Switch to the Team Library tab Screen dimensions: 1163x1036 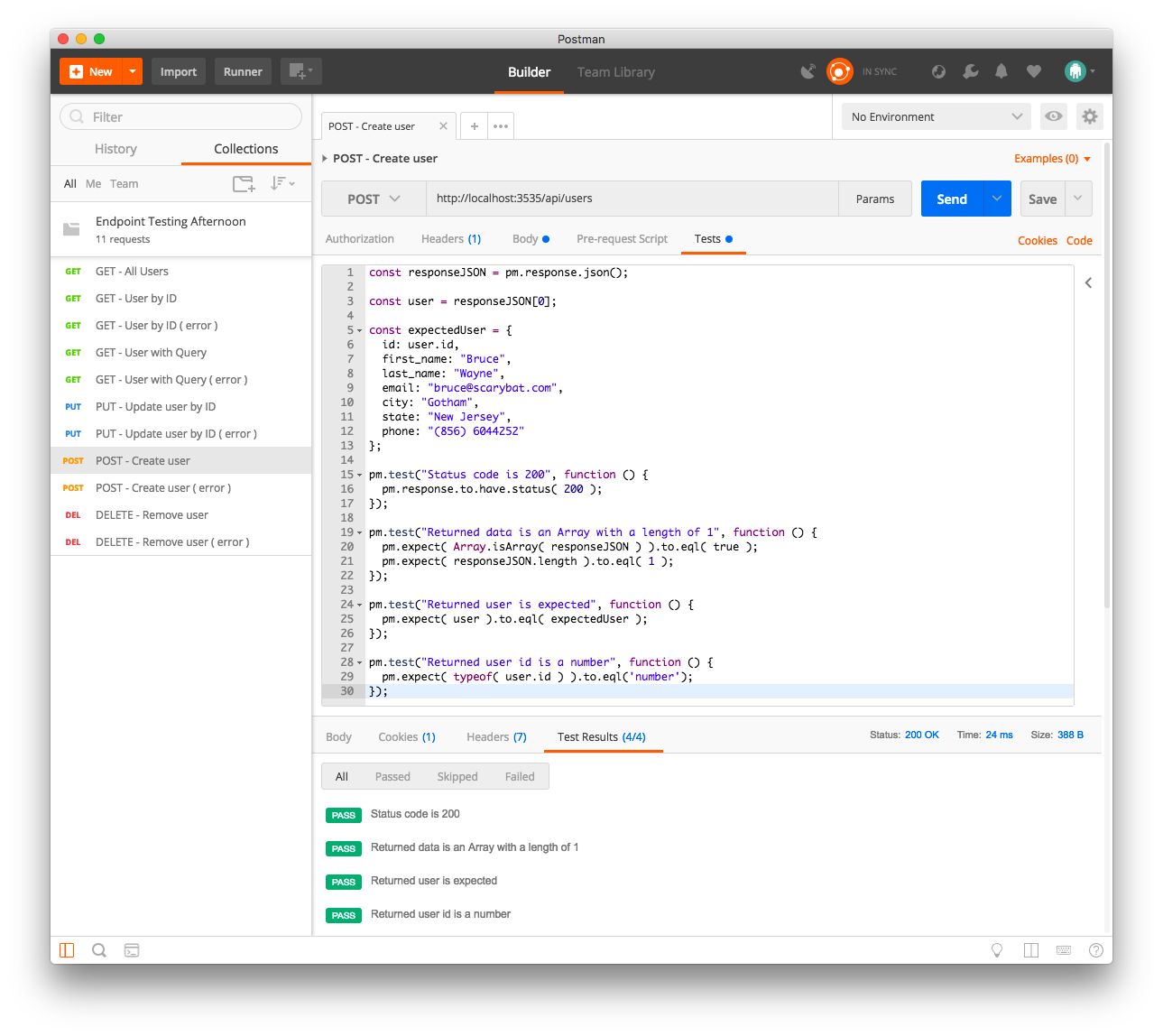tap(616, 72)
